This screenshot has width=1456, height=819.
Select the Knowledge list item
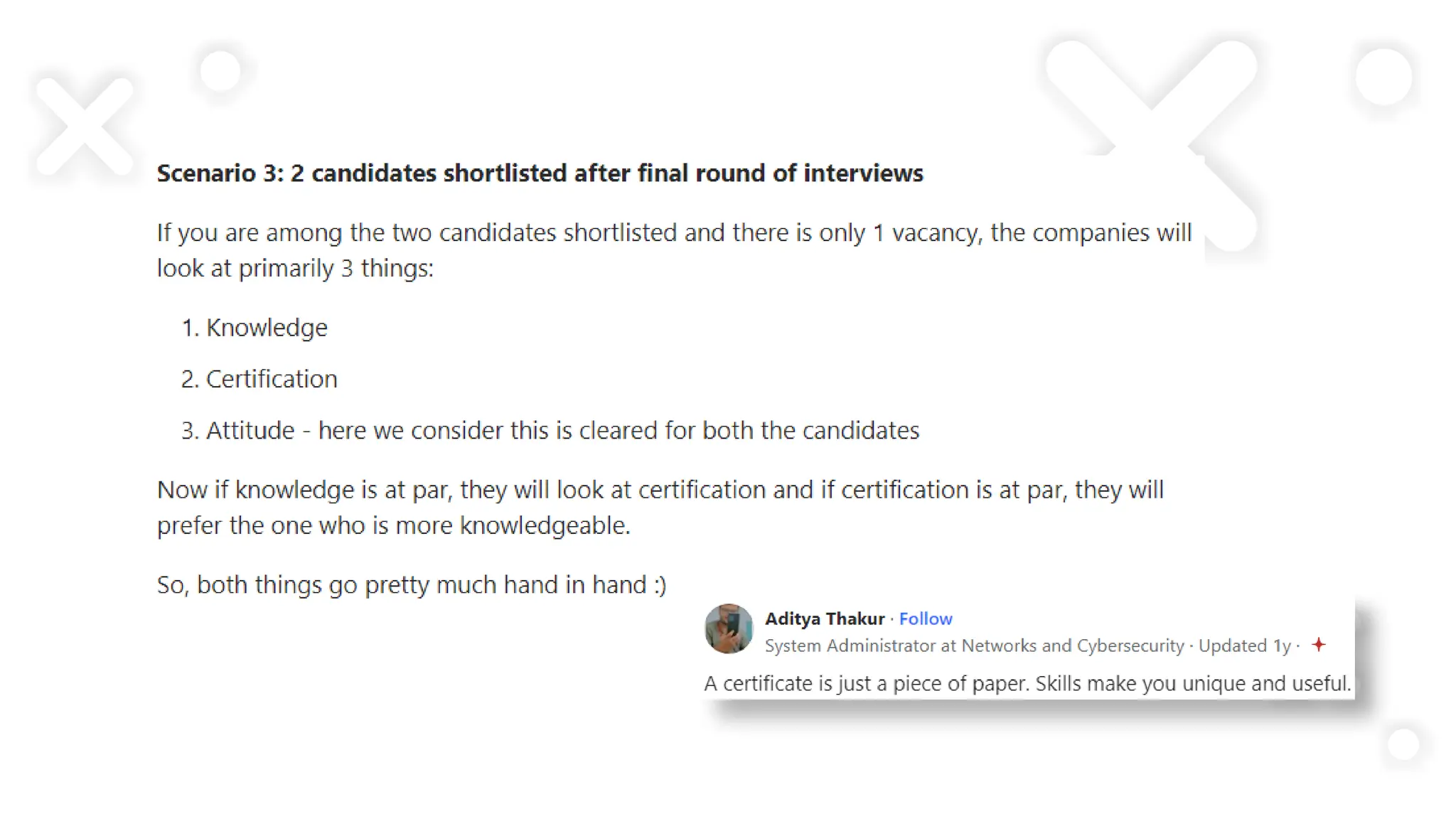(x=255, y=328)
